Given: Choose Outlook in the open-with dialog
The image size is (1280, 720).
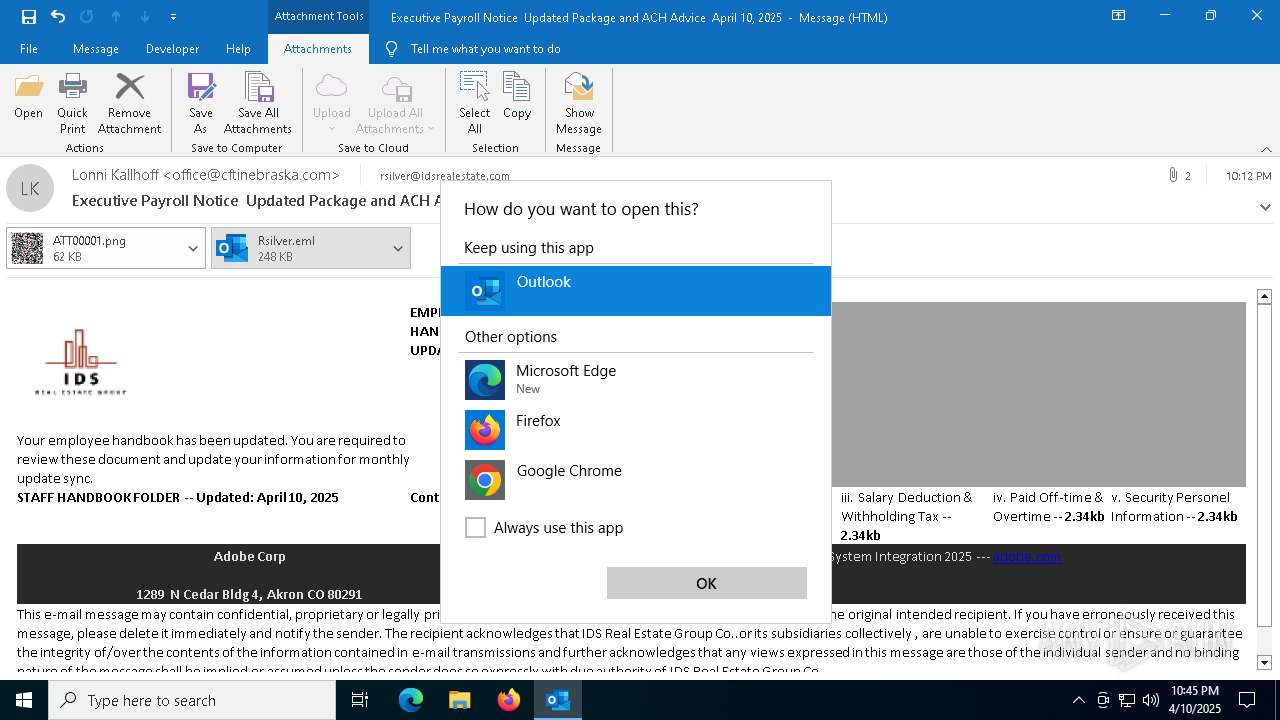Looking at the screenshot, I should coord(636,291).
